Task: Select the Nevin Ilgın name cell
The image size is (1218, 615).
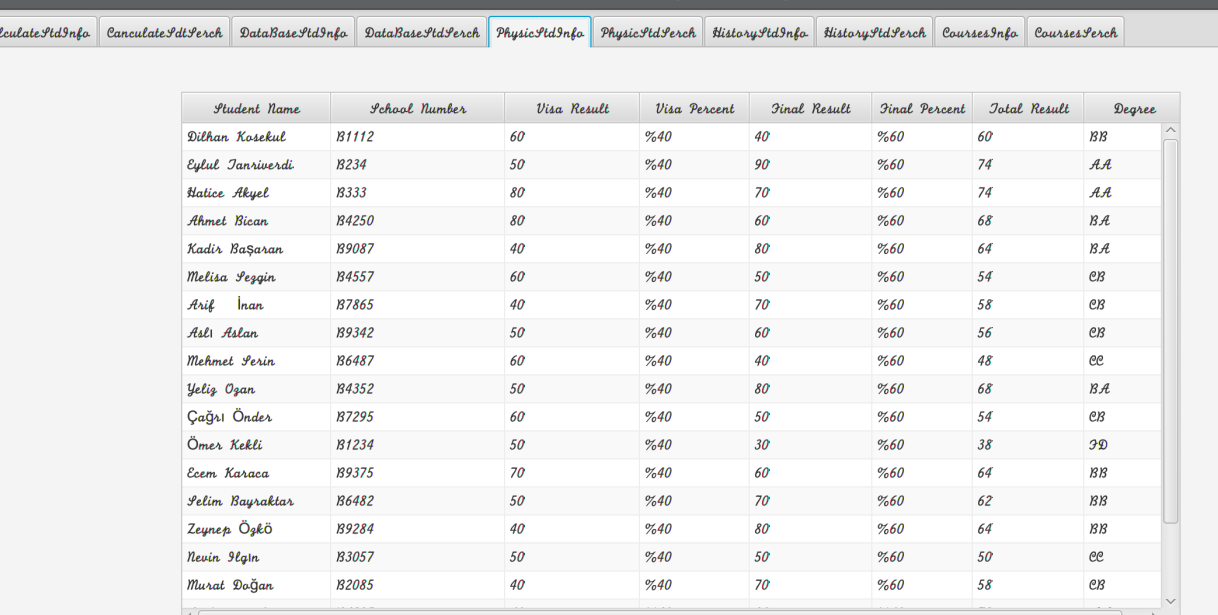Action: pos(256,557)
